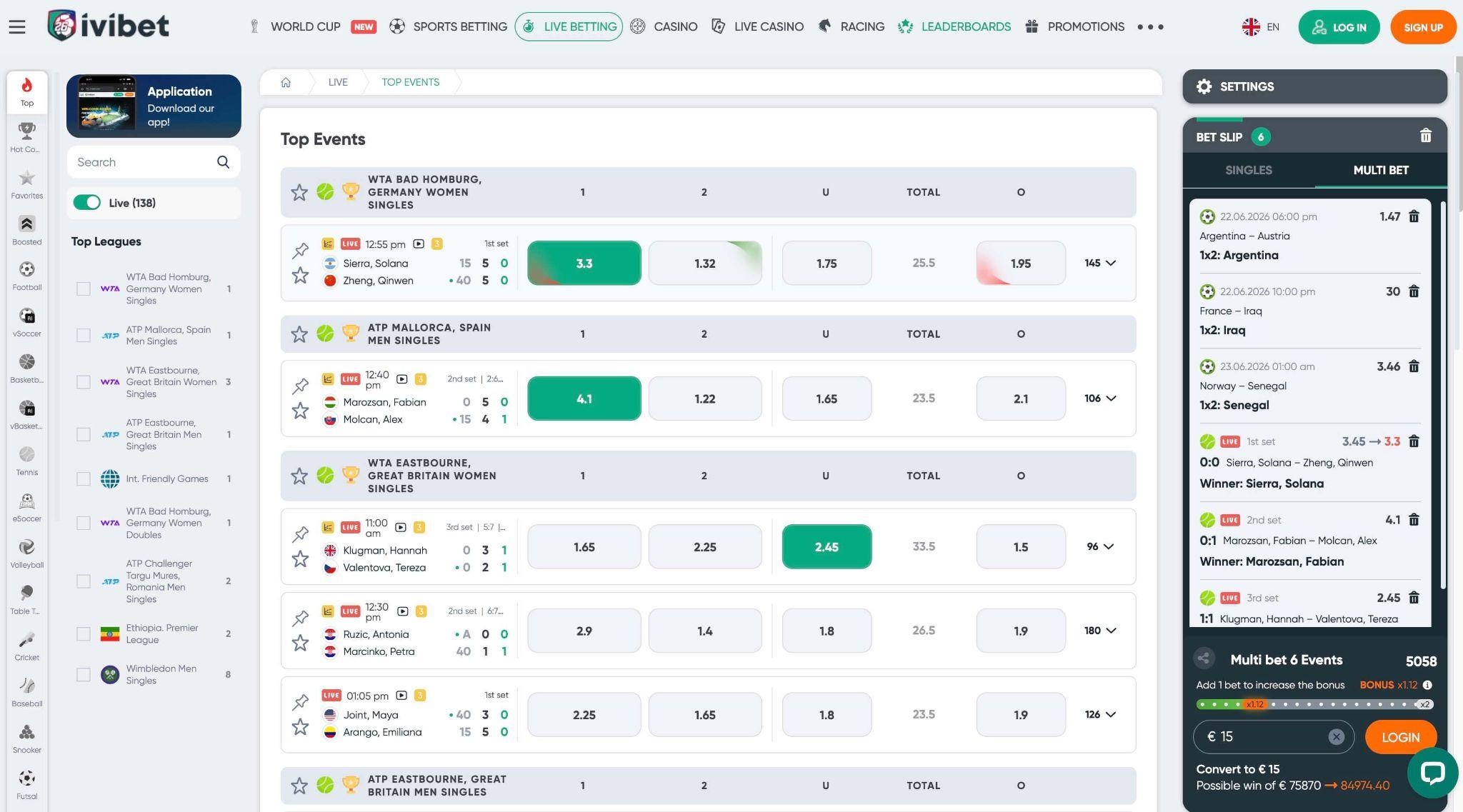Open the bet slip settings gear
Screen dimensions: 1463x812
point(1204,86)
